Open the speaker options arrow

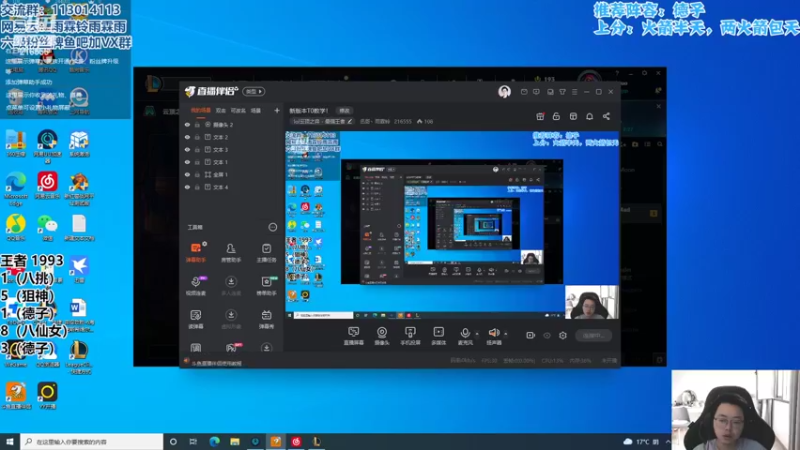click(506, 334)
